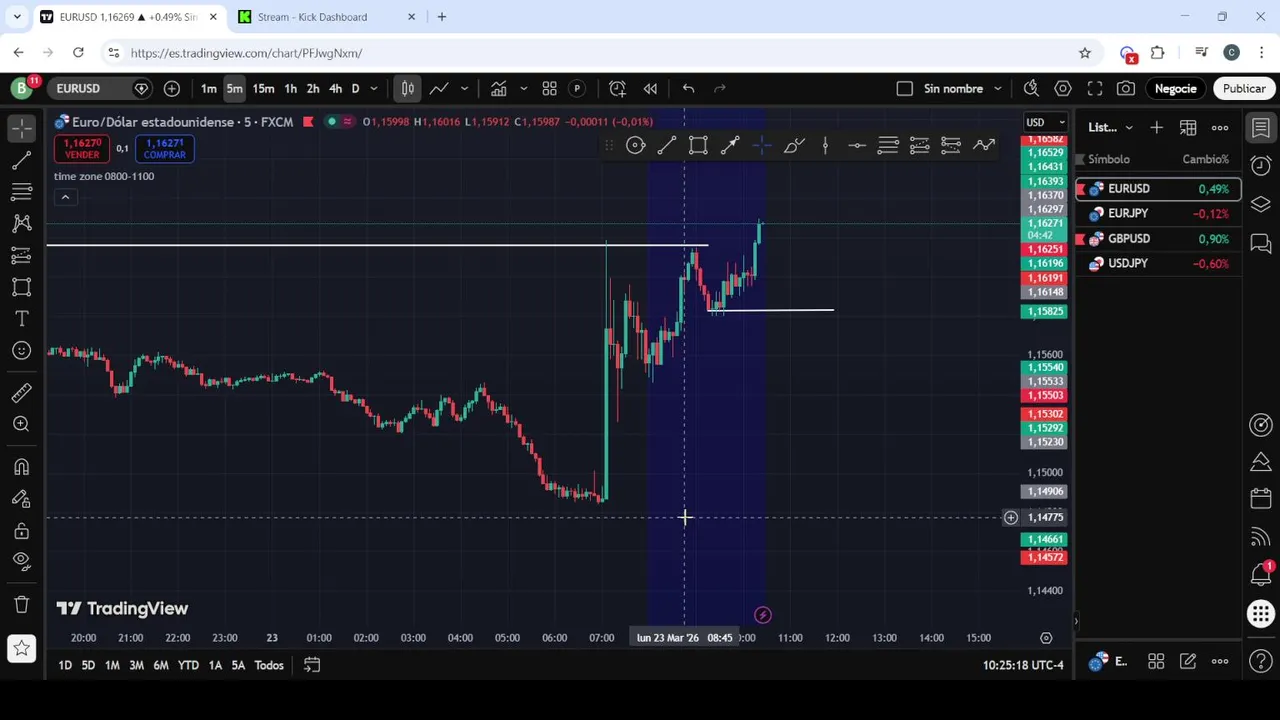The width and height of the screenshot is (1280, 720).
Task: Click the EURUSD symbol search field
Action: click(90, 89)
